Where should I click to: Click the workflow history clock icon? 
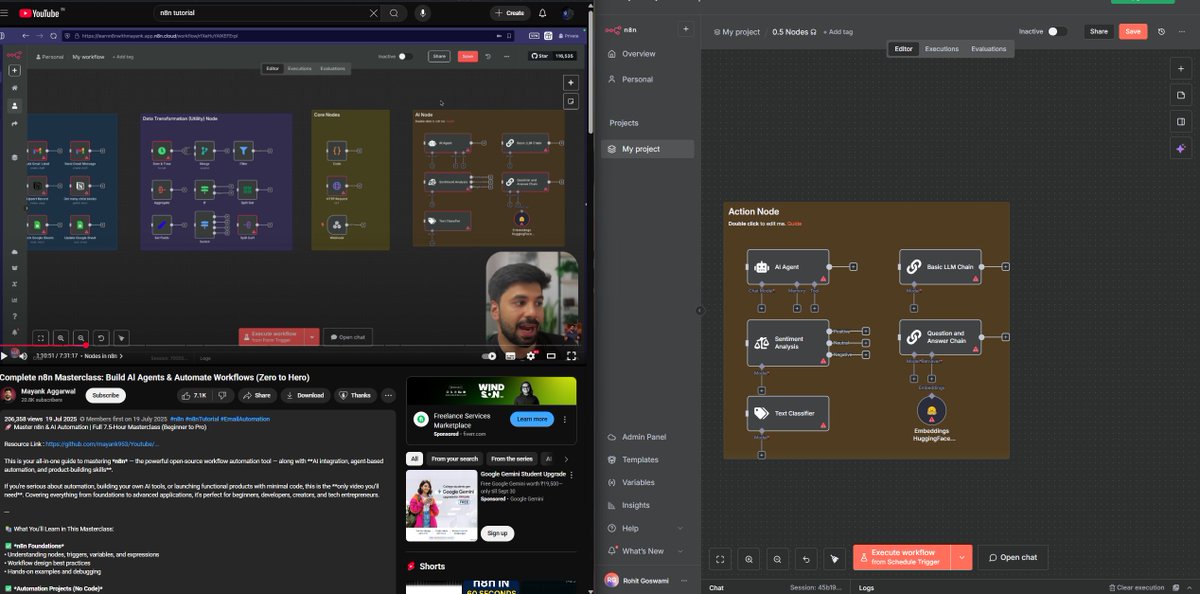click(1161, 32)
